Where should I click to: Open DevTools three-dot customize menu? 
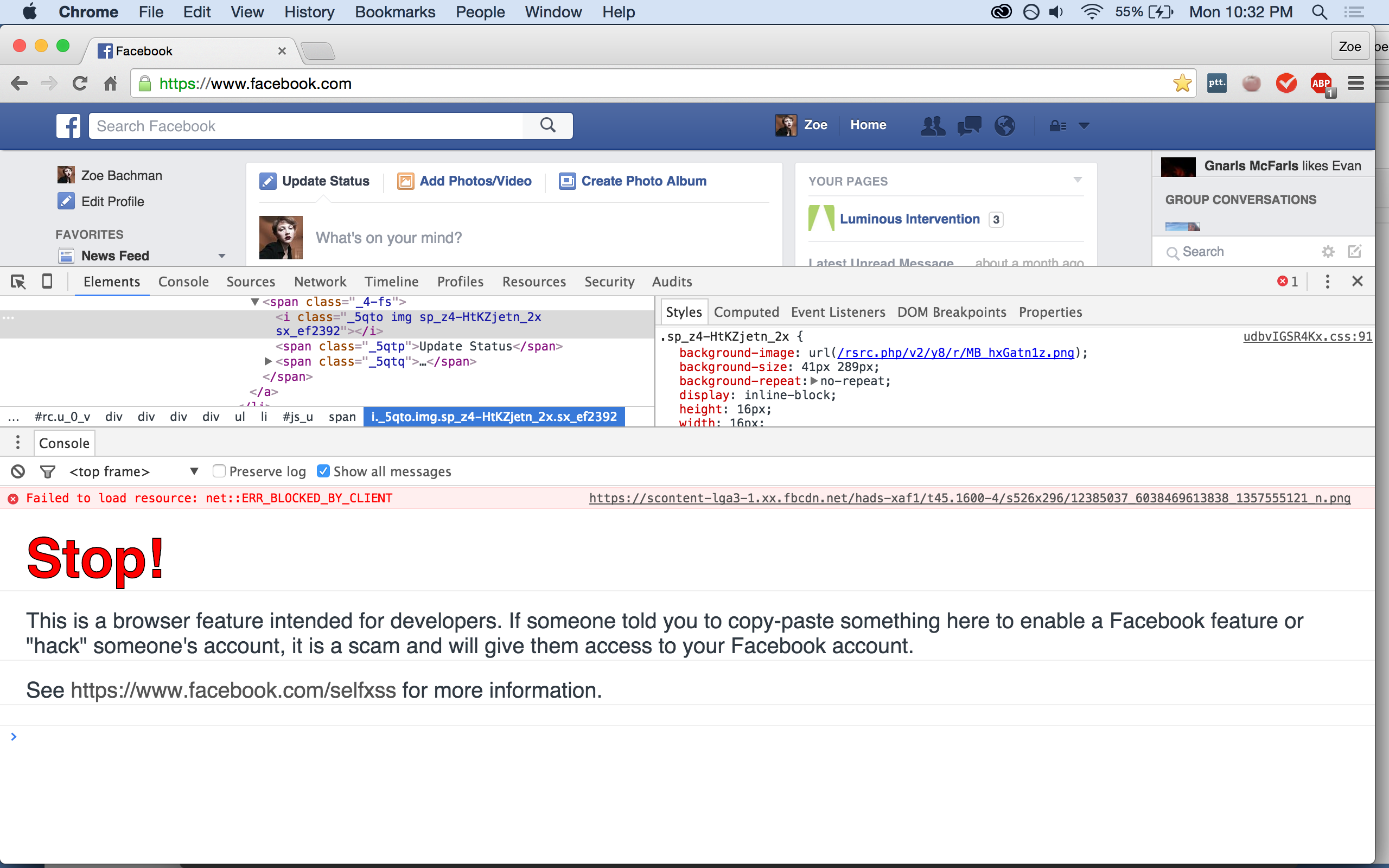point(1327,282)
